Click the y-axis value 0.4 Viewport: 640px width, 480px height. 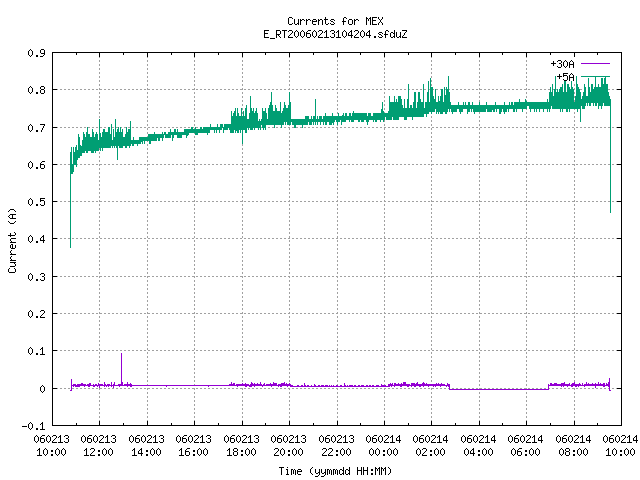36,239
